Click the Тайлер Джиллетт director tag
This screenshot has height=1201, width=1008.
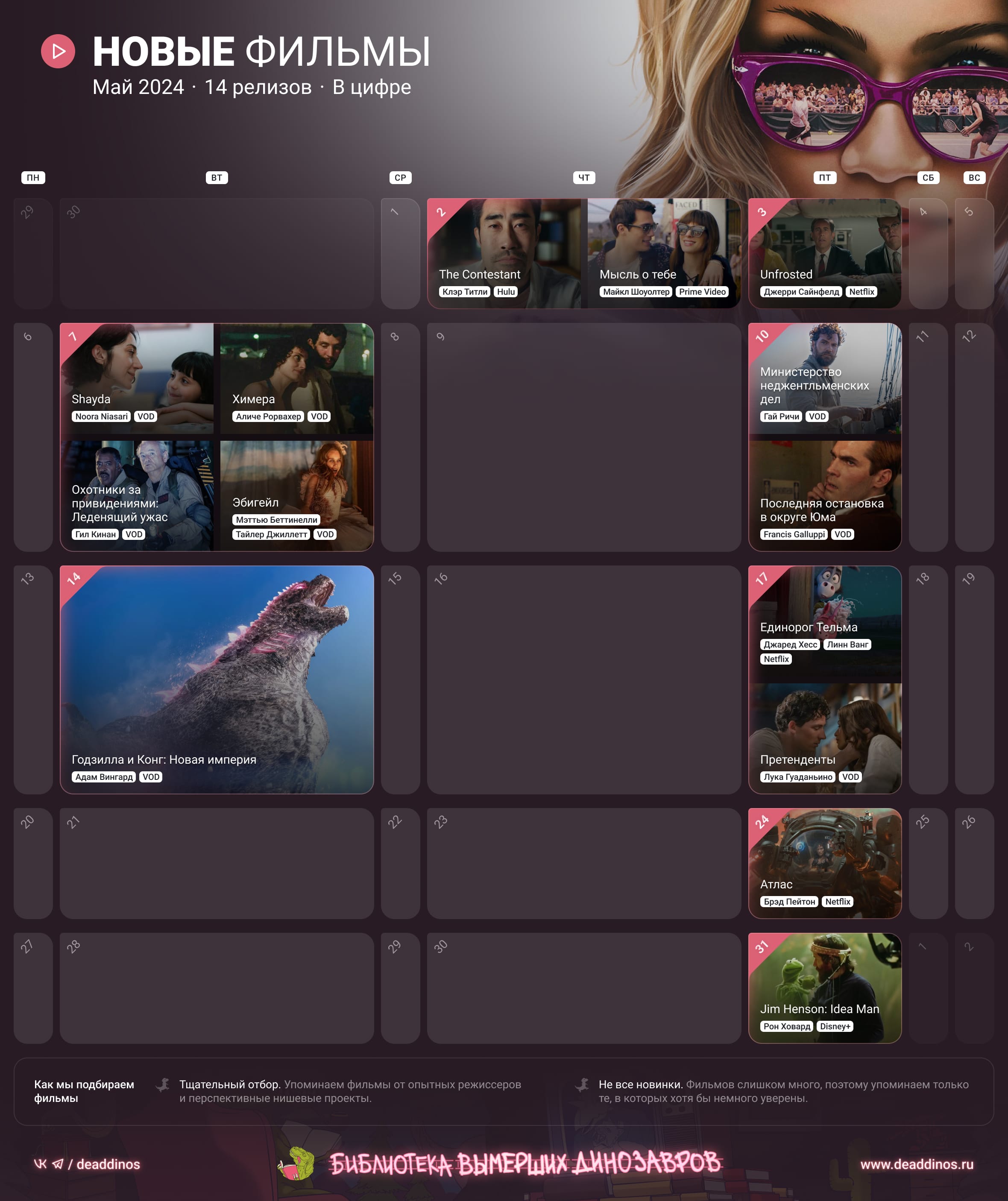[272, 534]
